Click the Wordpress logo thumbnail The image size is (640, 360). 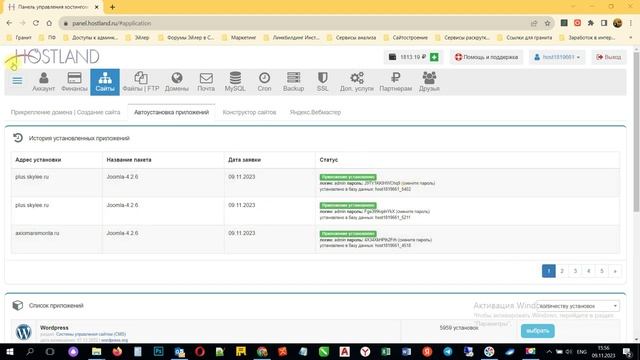point(24,332)
